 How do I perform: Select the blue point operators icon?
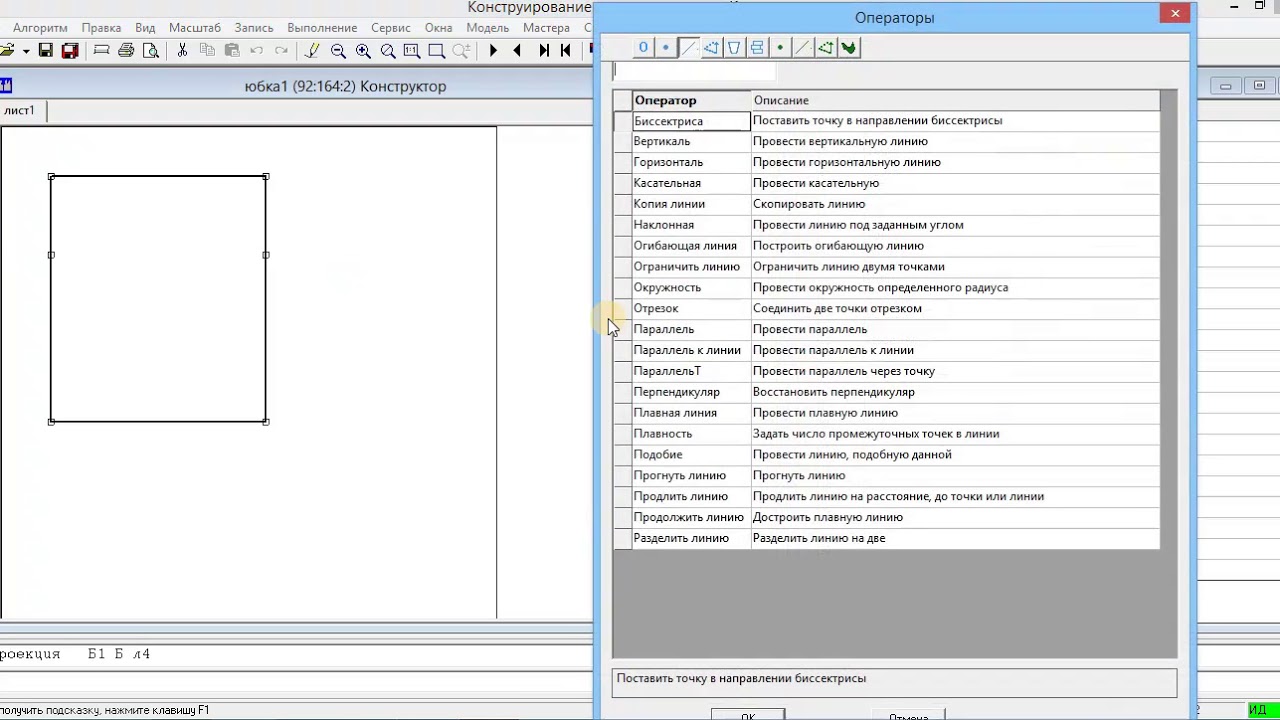(665, 47)
